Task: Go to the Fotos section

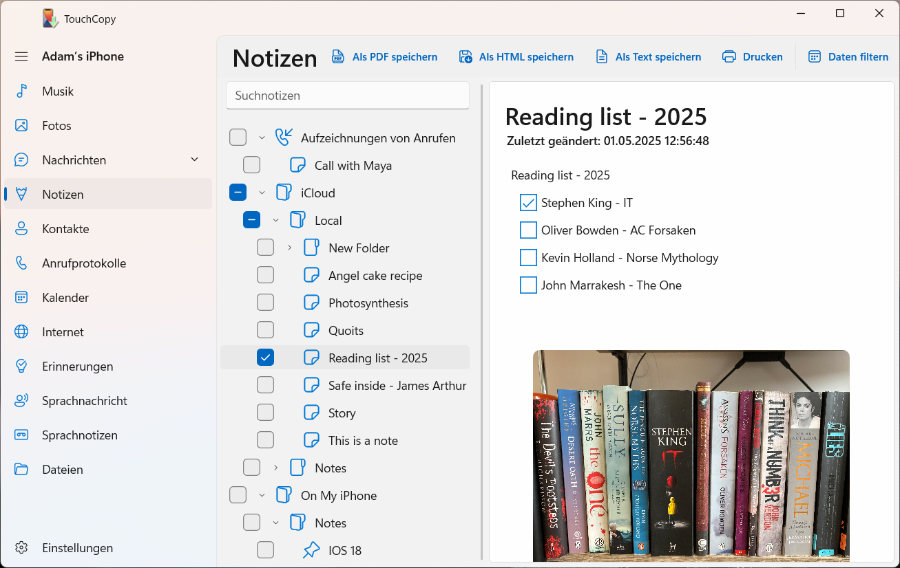Action: (108, 125)
